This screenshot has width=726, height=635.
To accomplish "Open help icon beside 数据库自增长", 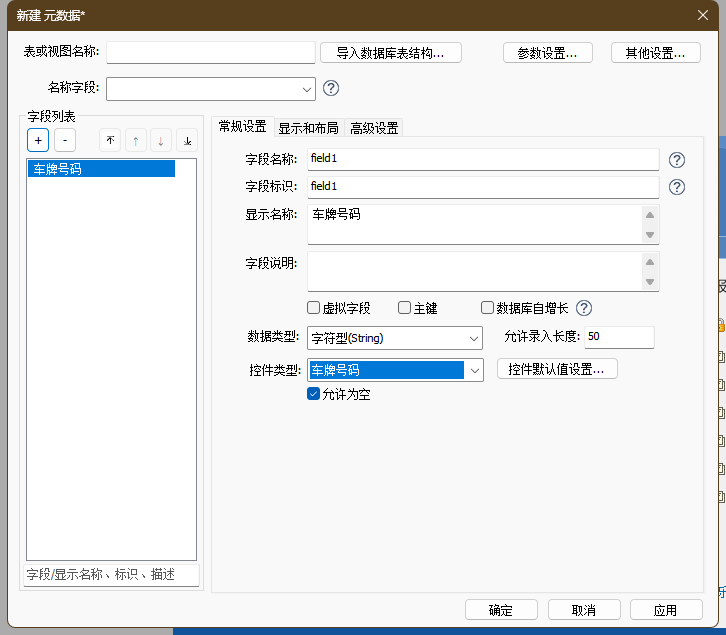I will [584, 308].
